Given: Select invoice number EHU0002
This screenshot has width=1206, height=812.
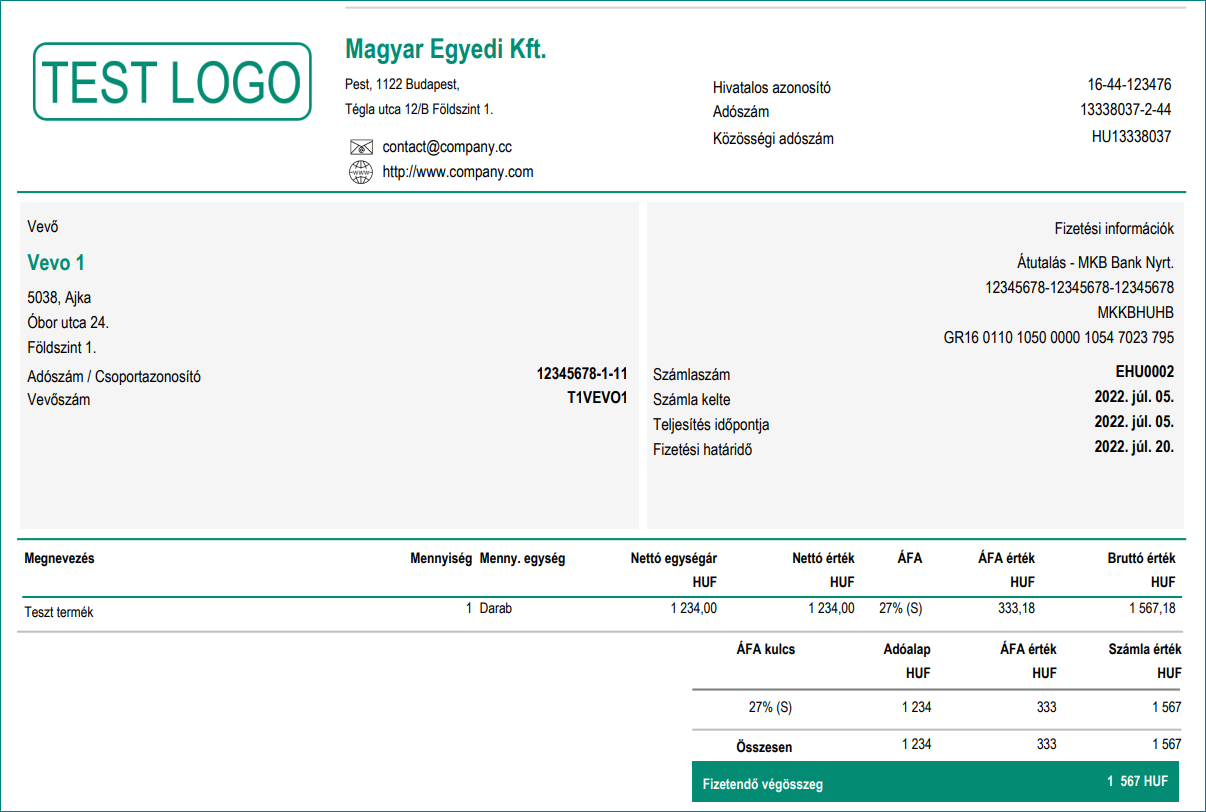Looking at the screenshot, I should pos(1145,372).
